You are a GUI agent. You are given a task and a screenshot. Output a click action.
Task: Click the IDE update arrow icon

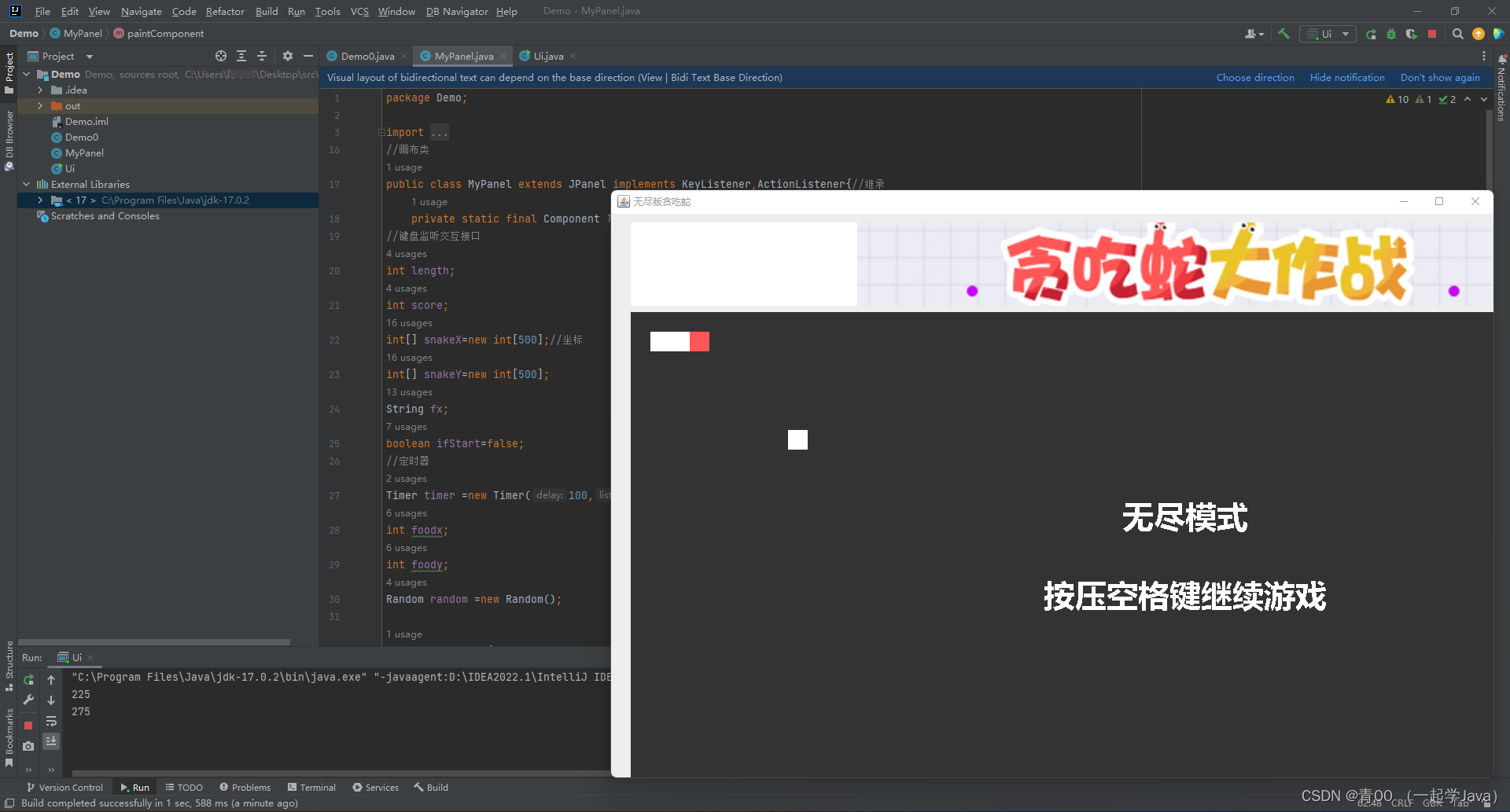(1479, 34)
